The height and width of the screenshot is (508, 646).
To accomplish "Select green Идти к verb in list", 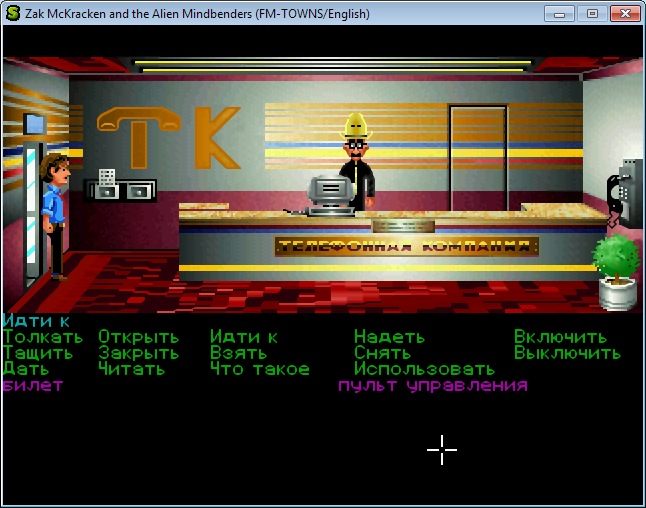I will coord(244,337).
